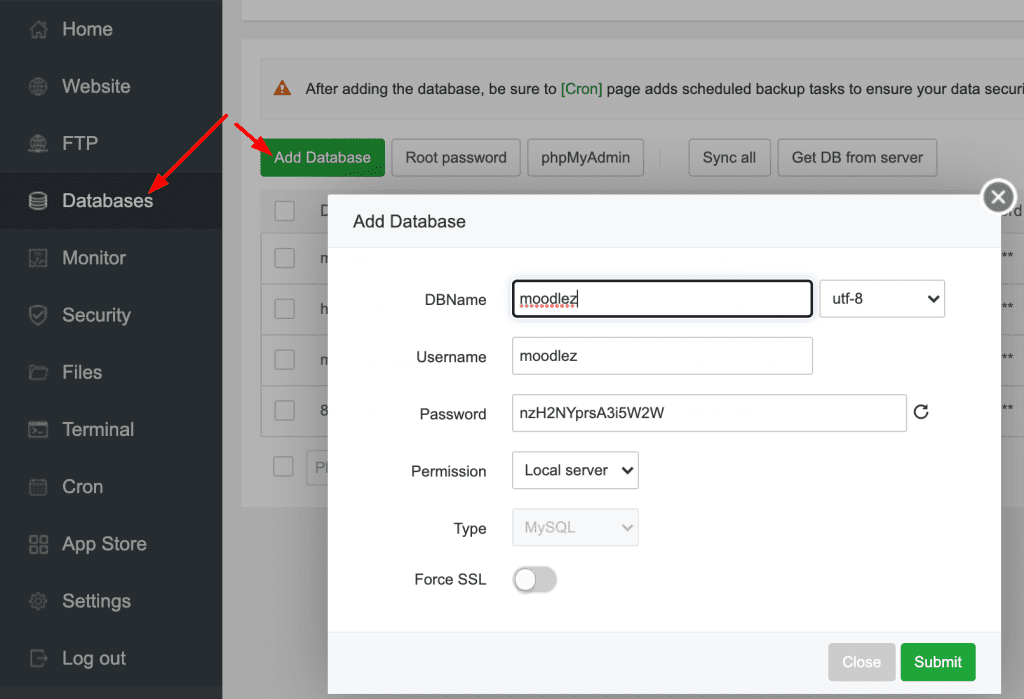Click the Terminal icon in sidebar
This screenshot has height=699, width=1024.
[39, 430]
